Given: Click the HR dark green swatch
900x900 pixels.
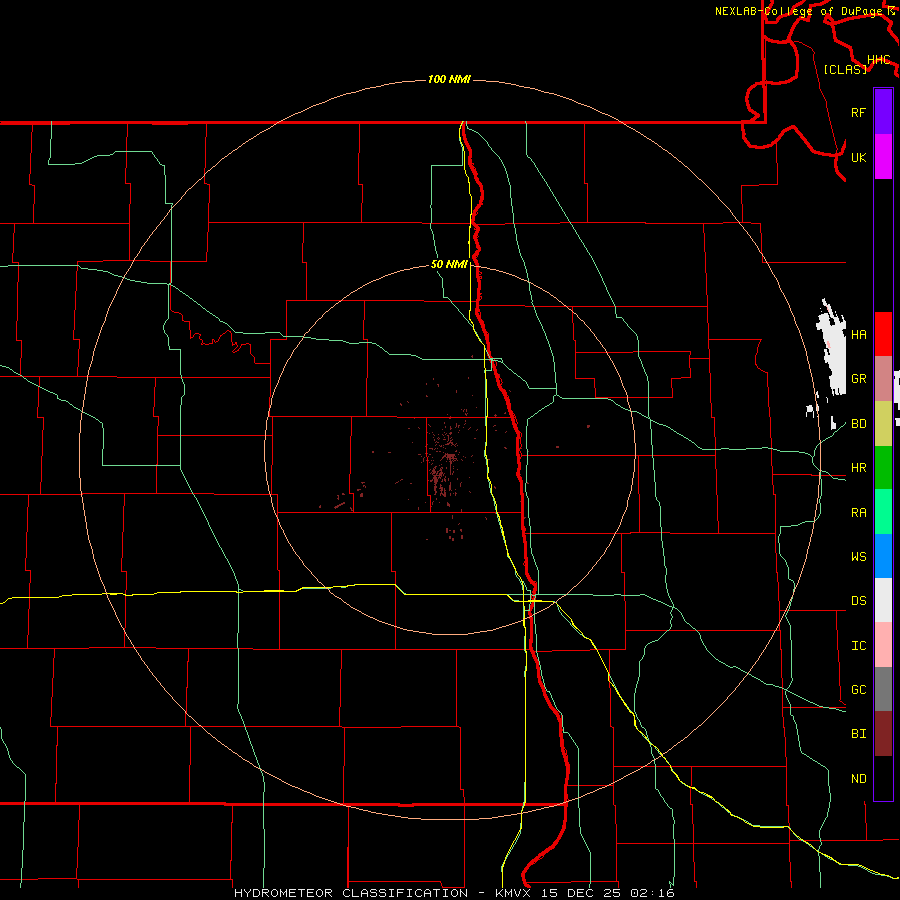Looking at the screenshot, I should click(883, 468).
